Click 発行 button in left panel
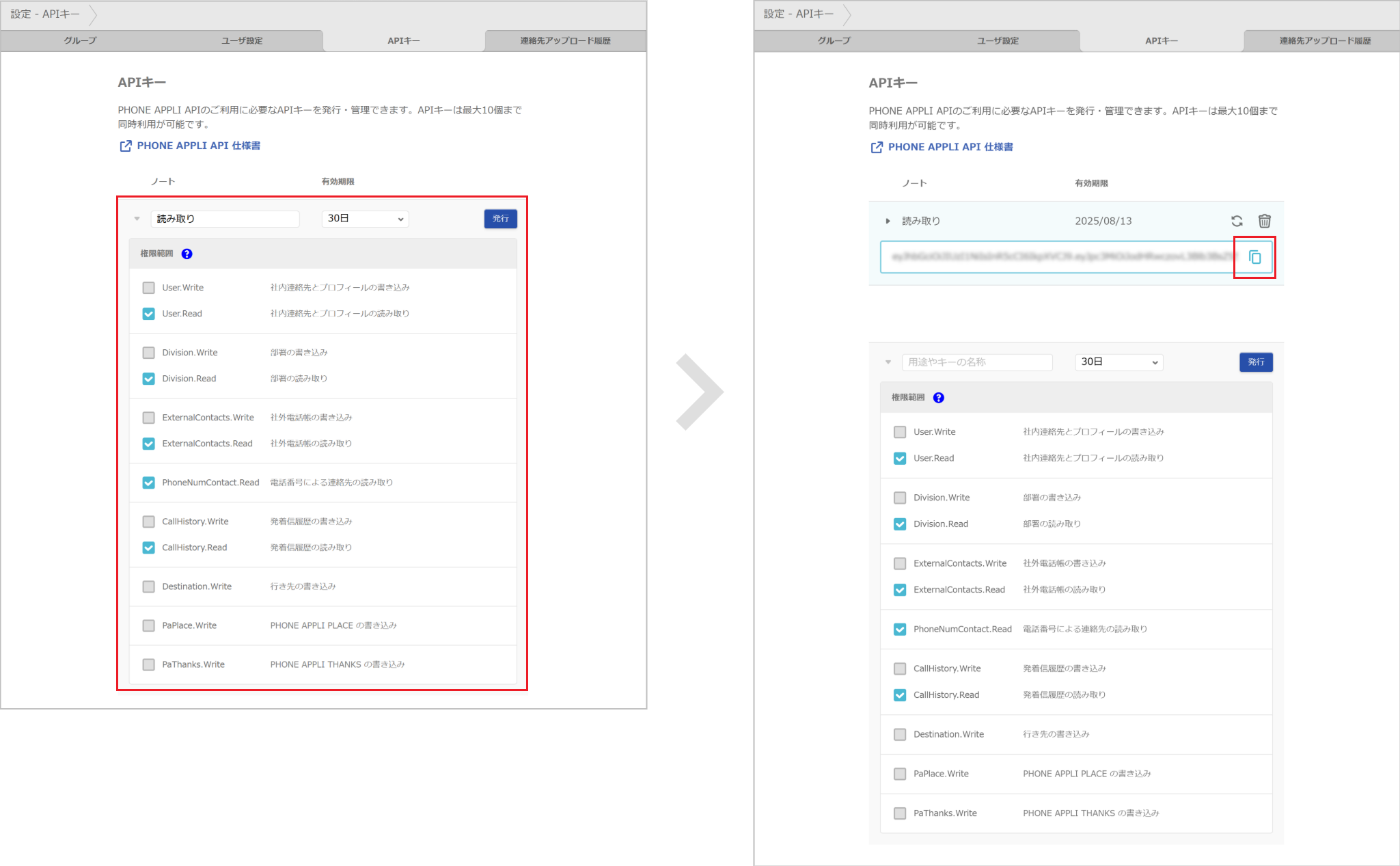Image resolution: width=1400 pixels, height=866 pixels. 501,219
